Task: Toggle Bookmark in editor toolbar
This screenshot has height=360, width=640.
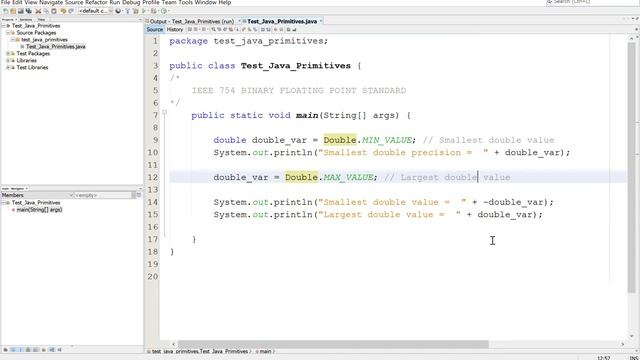Action: click(256, 29)
